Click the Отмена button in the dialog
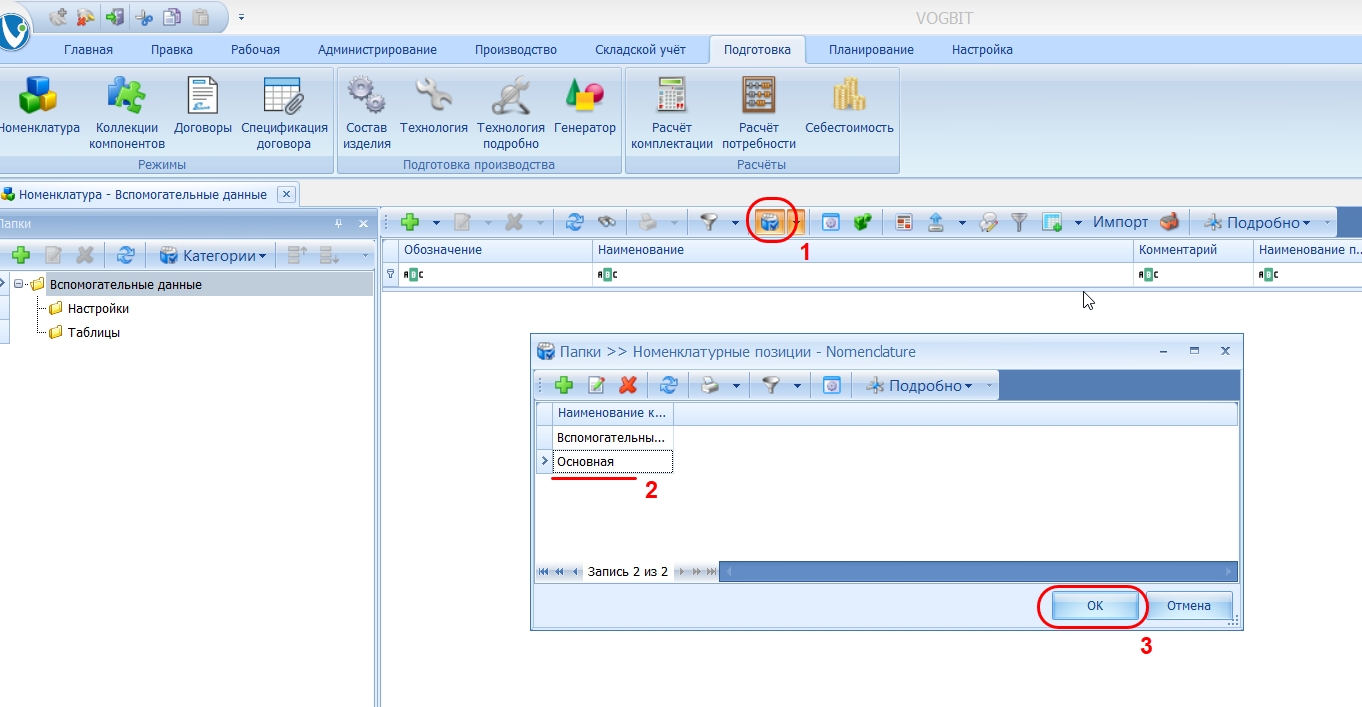The height and width of the screenshot is (707, 1362). click(x=1188, y=605)
